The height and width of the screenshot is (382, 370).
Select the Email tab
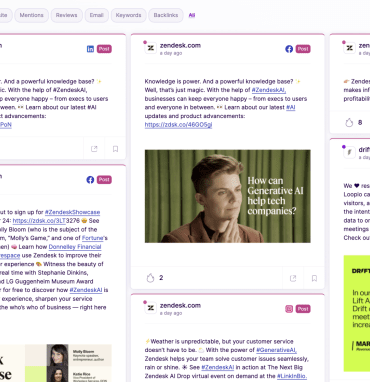click(96, 15)
